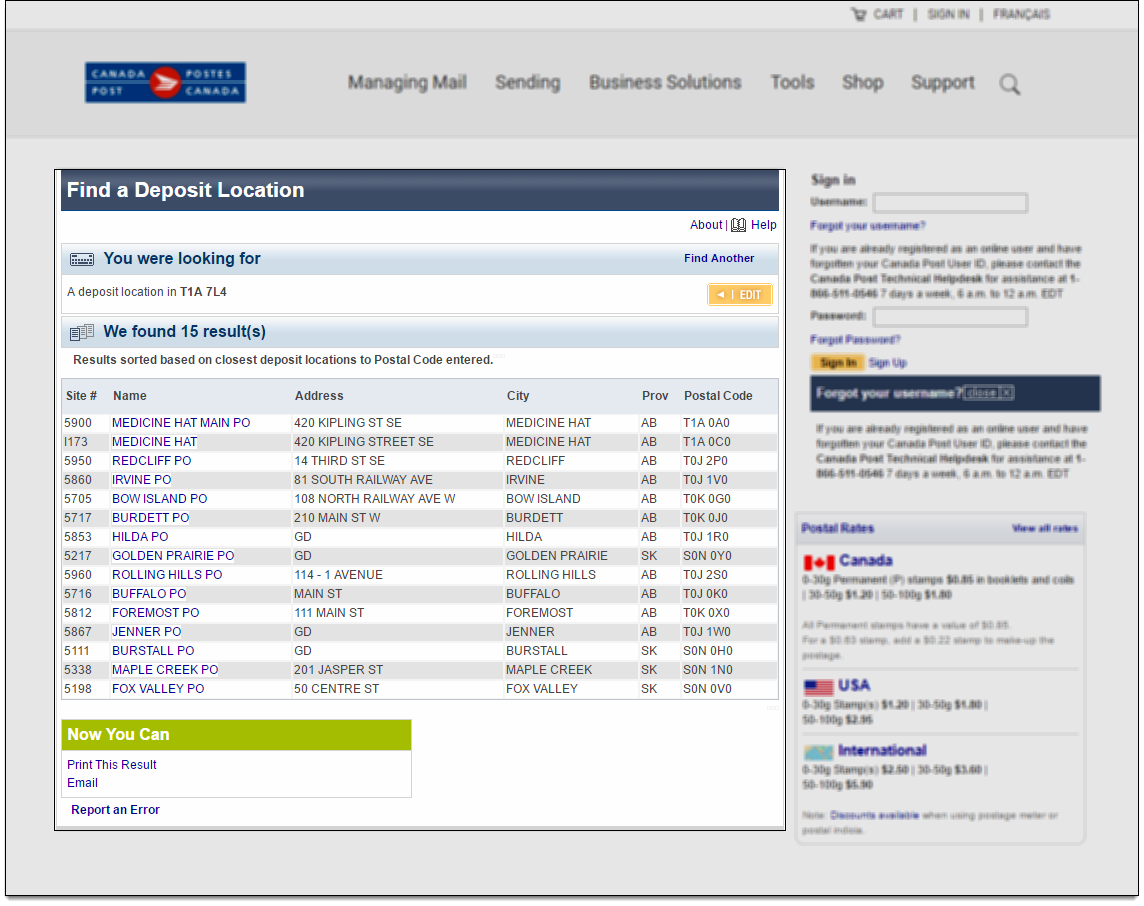Image resolution: width=1144 pixels, height=906 pixels.
Task: Click Report an Error link
Action: (x=115, y=810)
